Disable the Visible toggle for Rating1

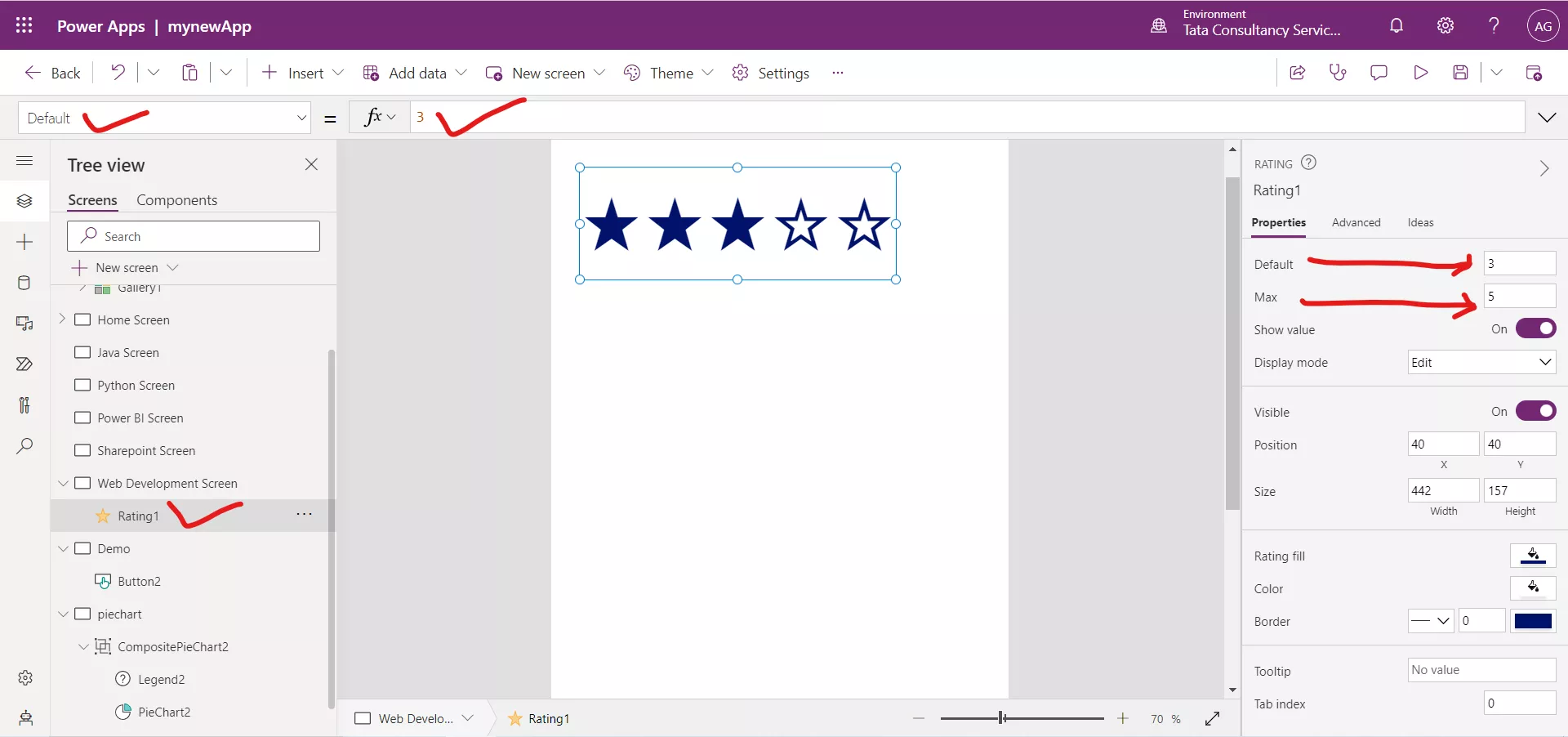[1536, 411]
